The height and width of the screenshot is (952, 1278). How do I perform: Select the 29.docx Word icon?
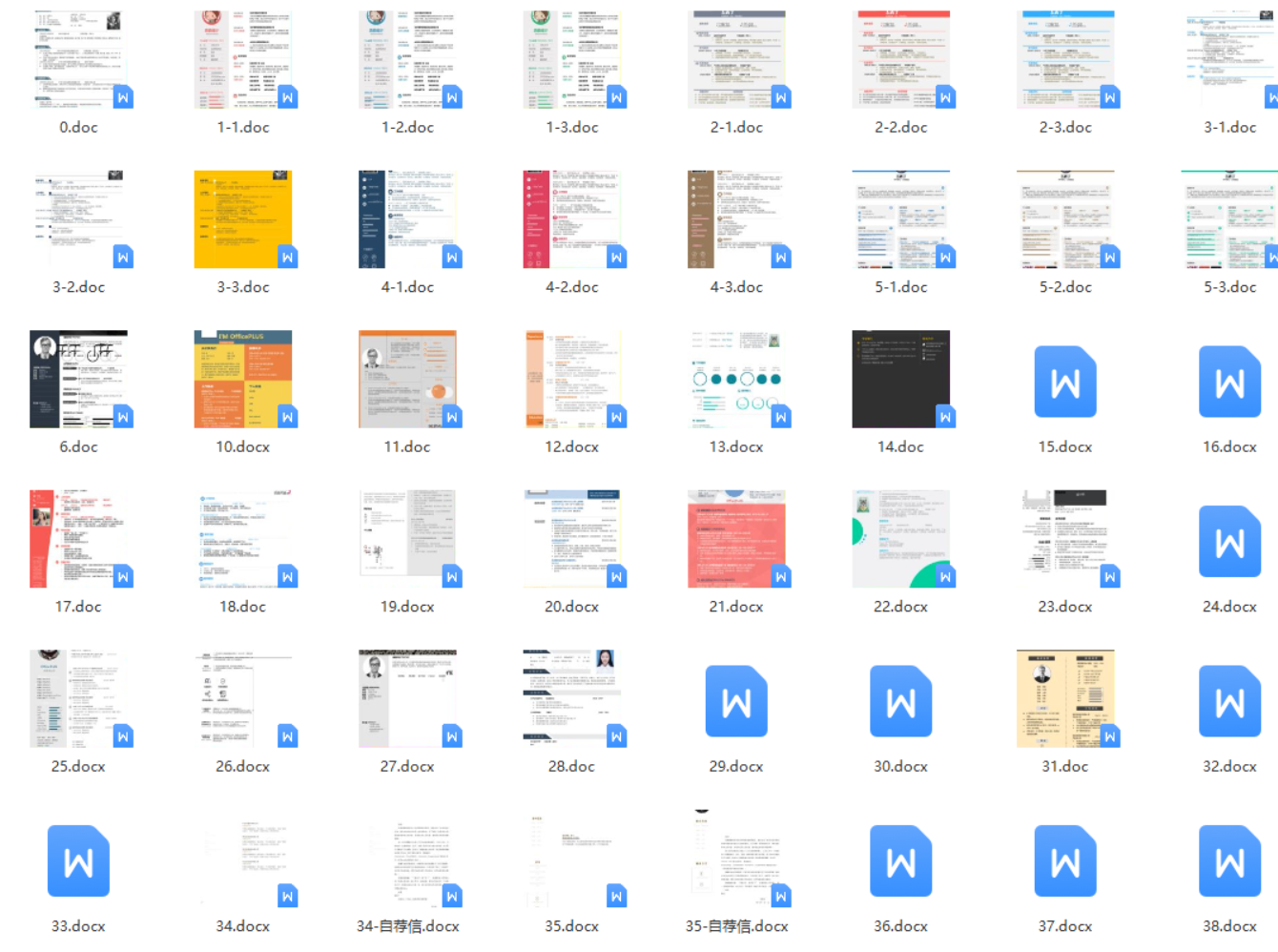(x=735, y=702)
